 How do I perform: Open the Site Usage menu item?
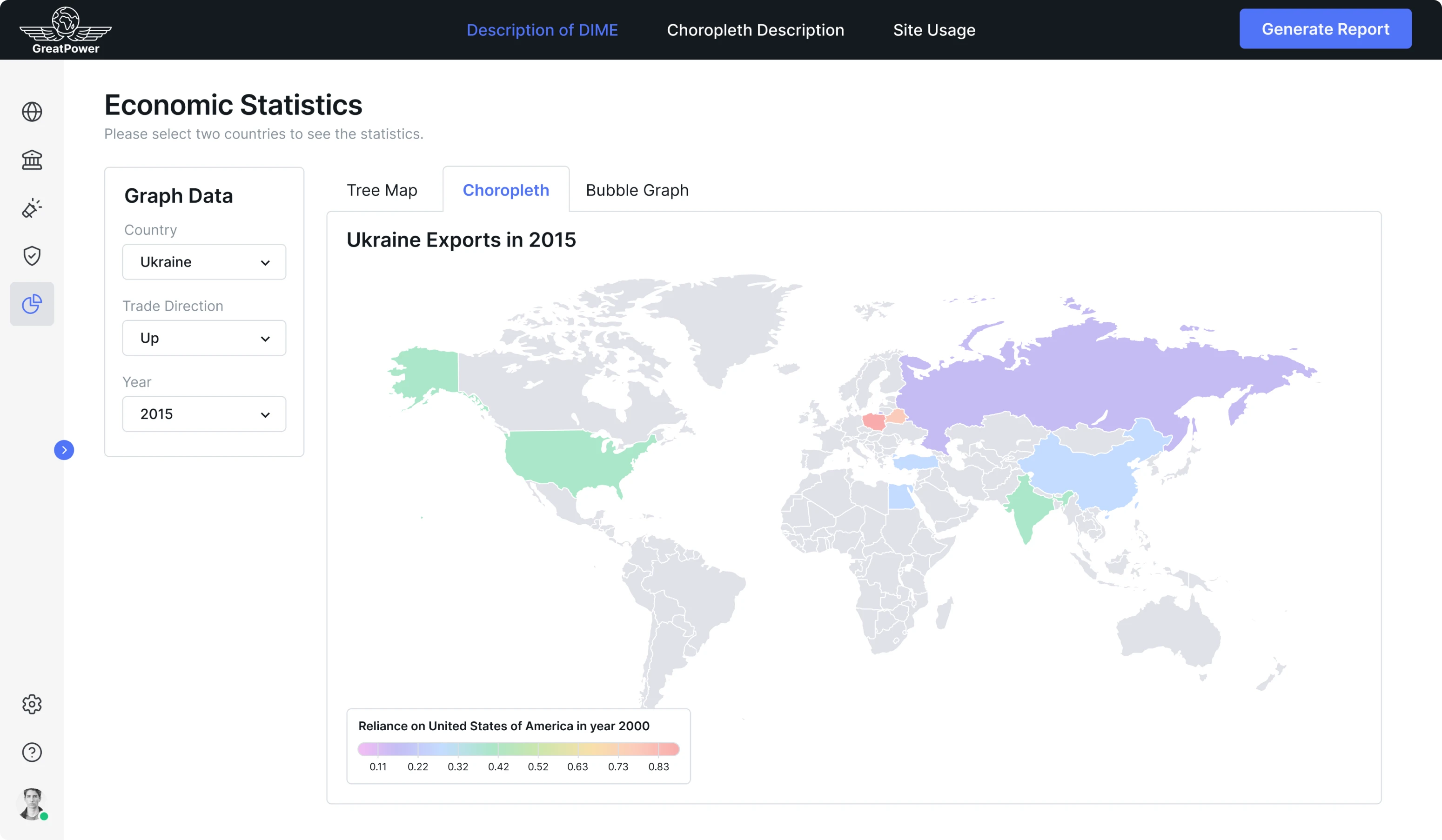934,30
